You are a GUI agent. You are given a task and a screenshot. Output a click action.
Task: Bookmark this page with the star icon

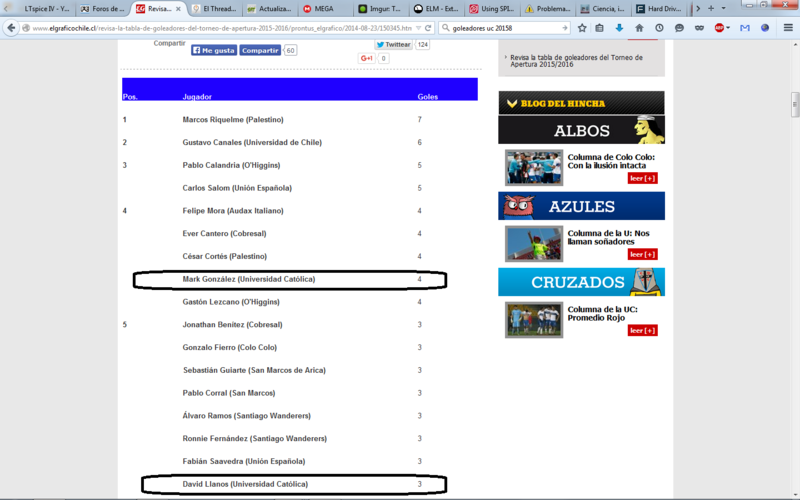coord(582,28)
